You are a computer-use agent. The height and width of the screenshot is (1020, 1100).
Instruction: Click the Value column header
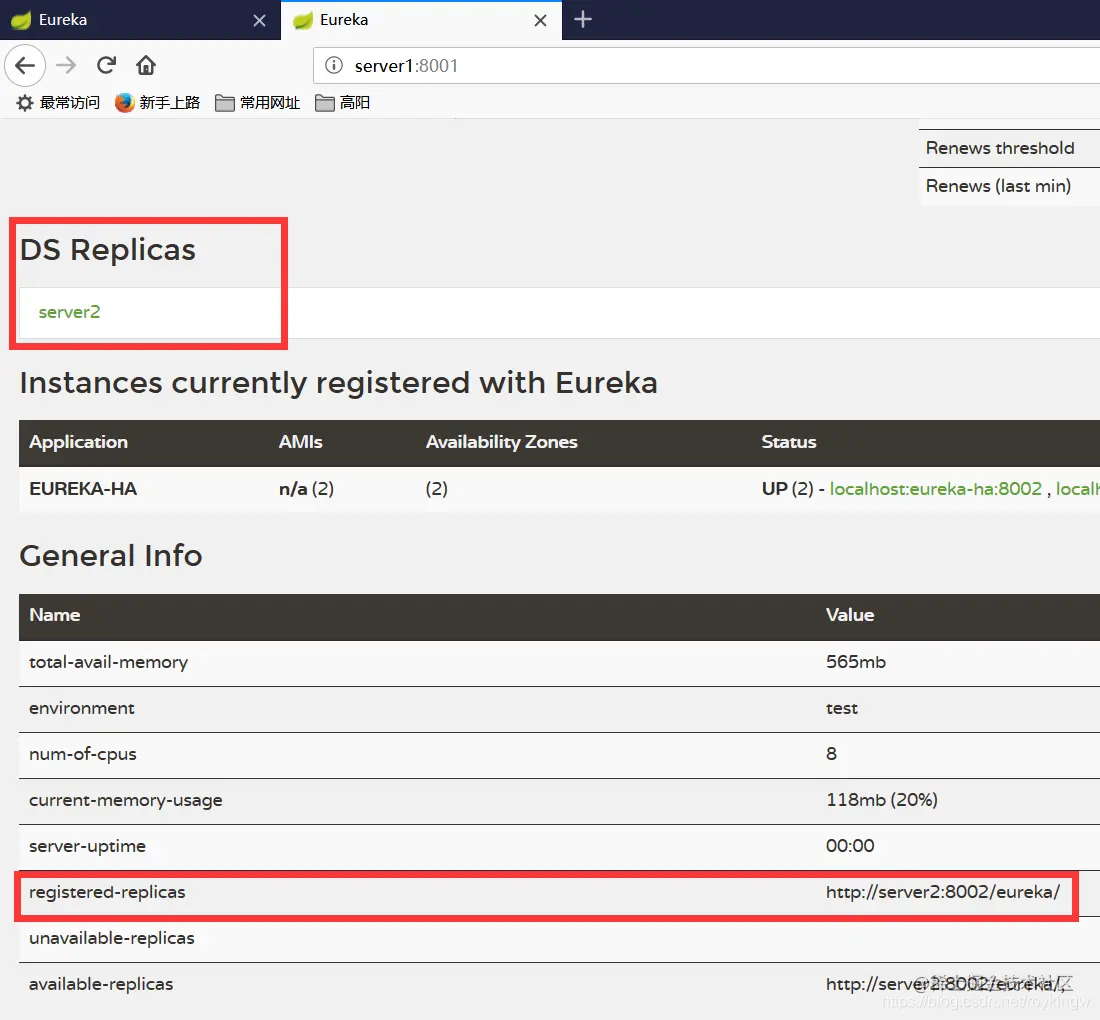[x=850, y=615]
